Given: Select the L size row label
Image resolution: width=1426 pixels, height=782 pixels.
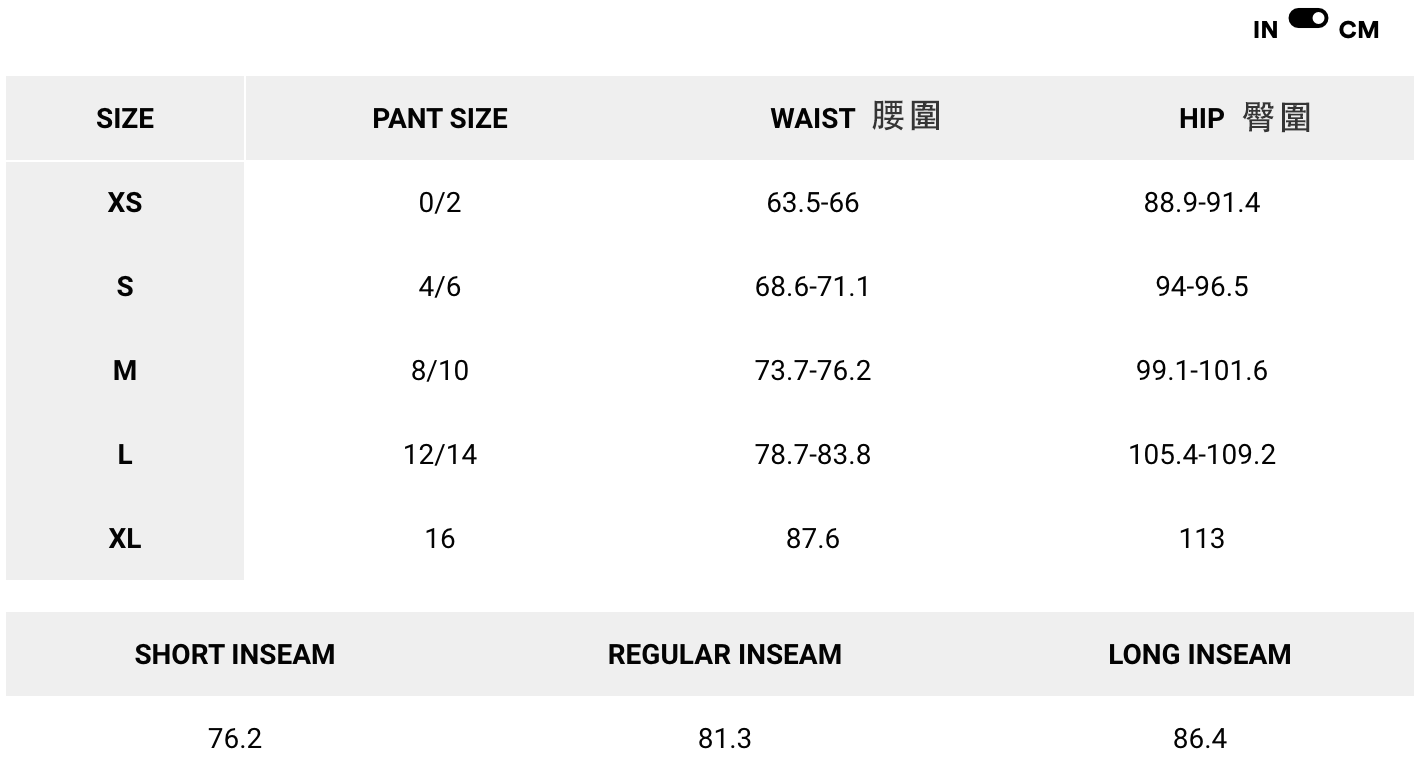Looking at the screenshot, I should pyautogui.click(x=125, y=455).
